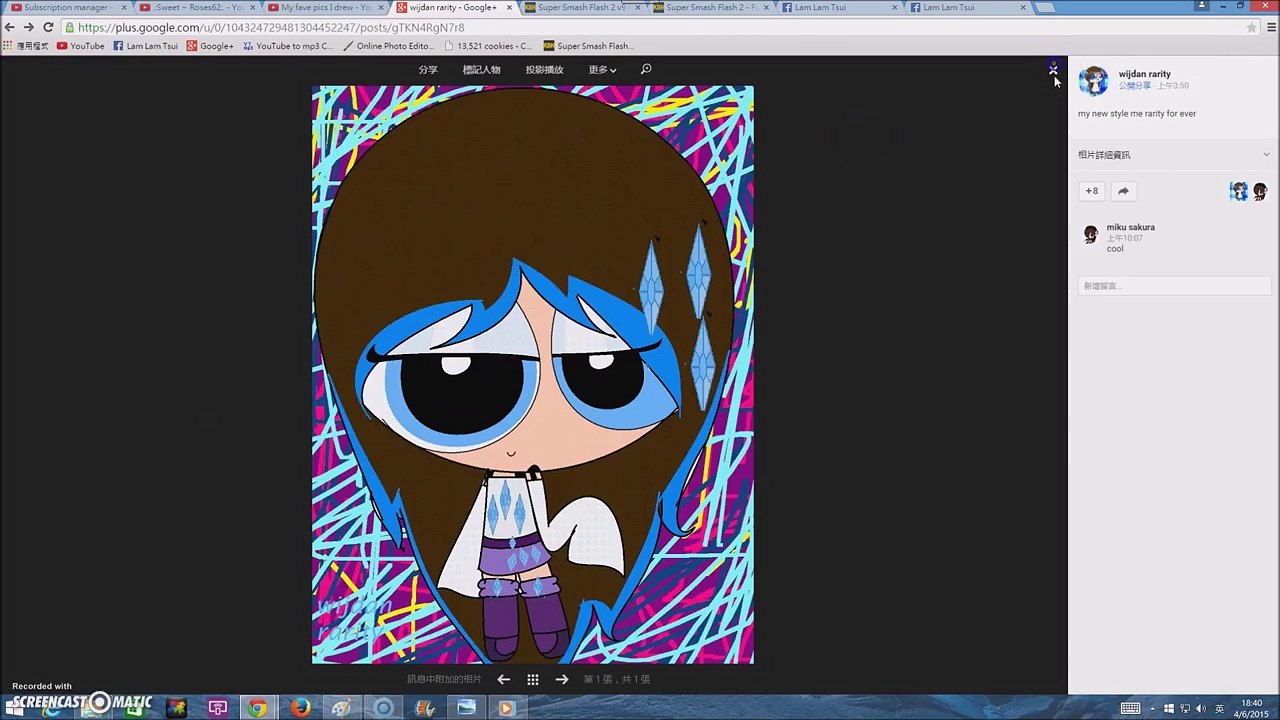
Task: Open the Online Photo Editor bookmark
Action: click(x=389, y=46)
